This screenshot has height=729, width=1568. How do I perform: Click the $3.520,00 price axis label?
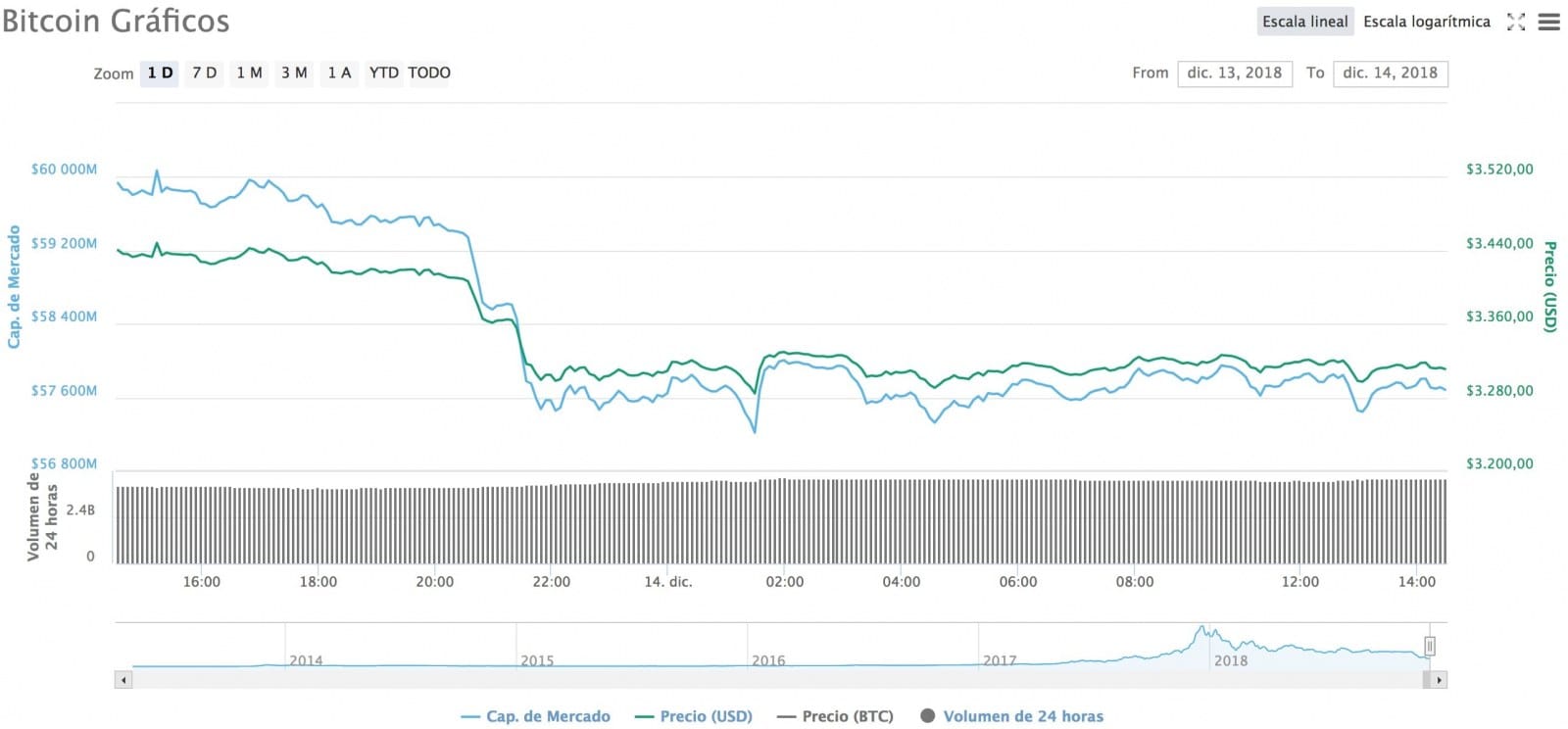[1499, 170]
